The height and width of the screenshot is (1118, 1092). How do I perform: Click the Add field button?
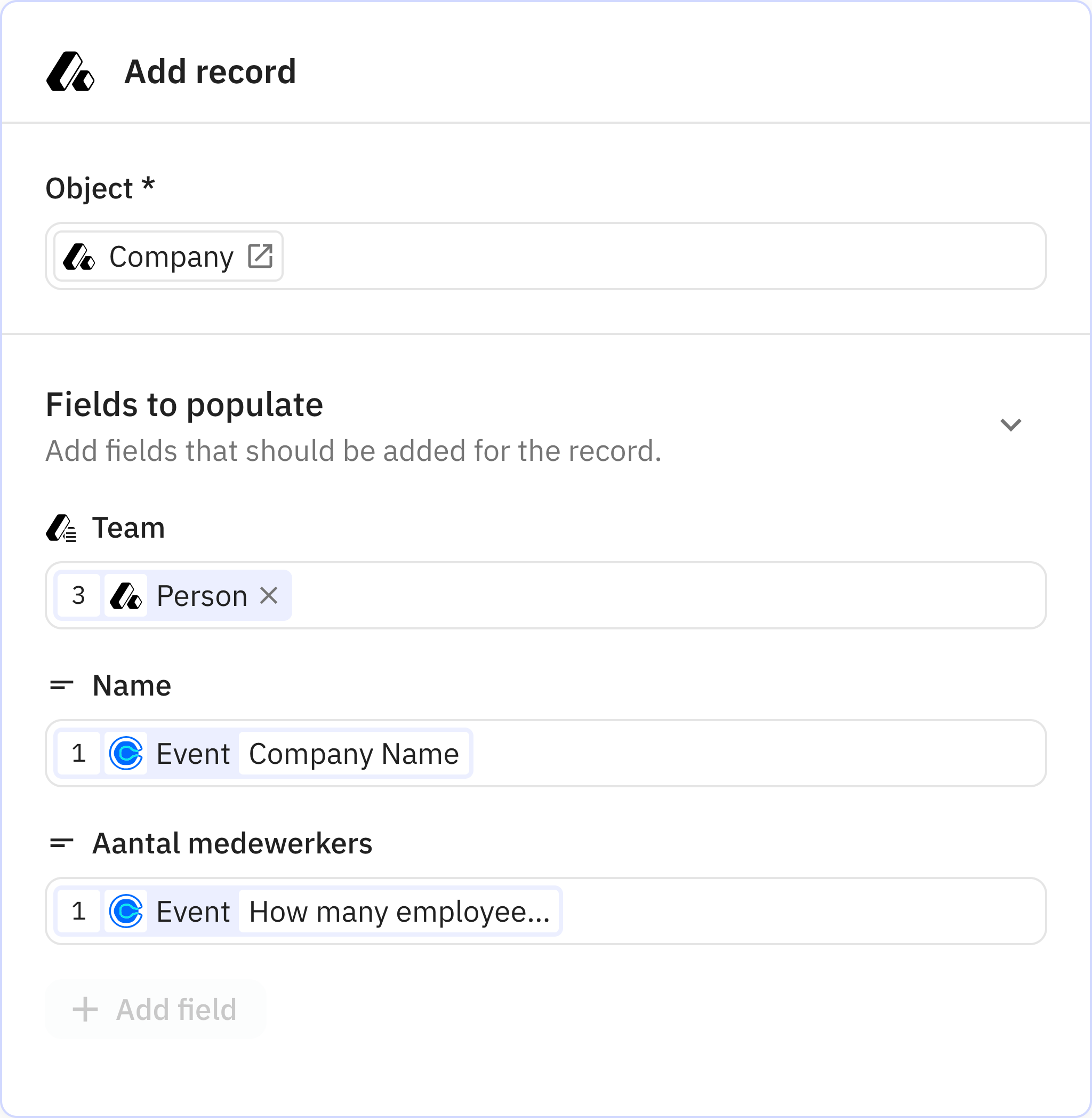coord(155,1009)
